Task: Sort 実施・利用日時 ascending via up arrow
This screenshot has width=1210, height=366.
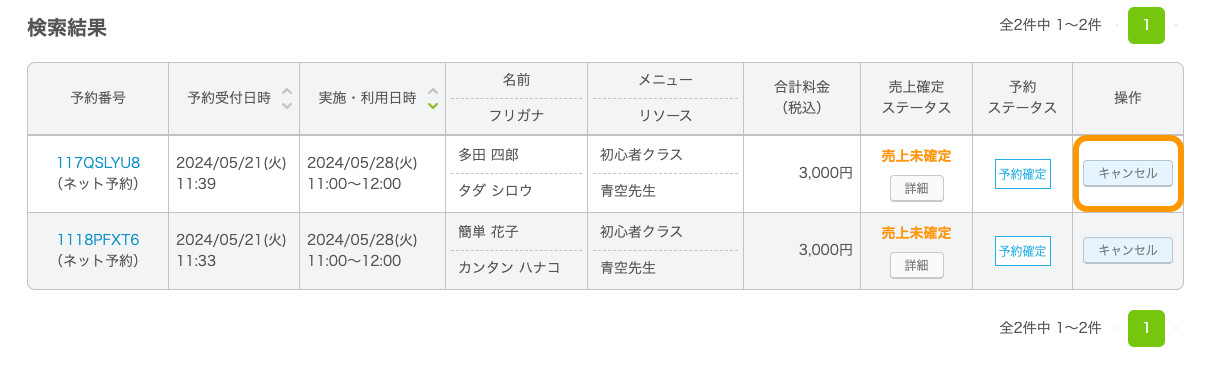Action: (433, 90)
